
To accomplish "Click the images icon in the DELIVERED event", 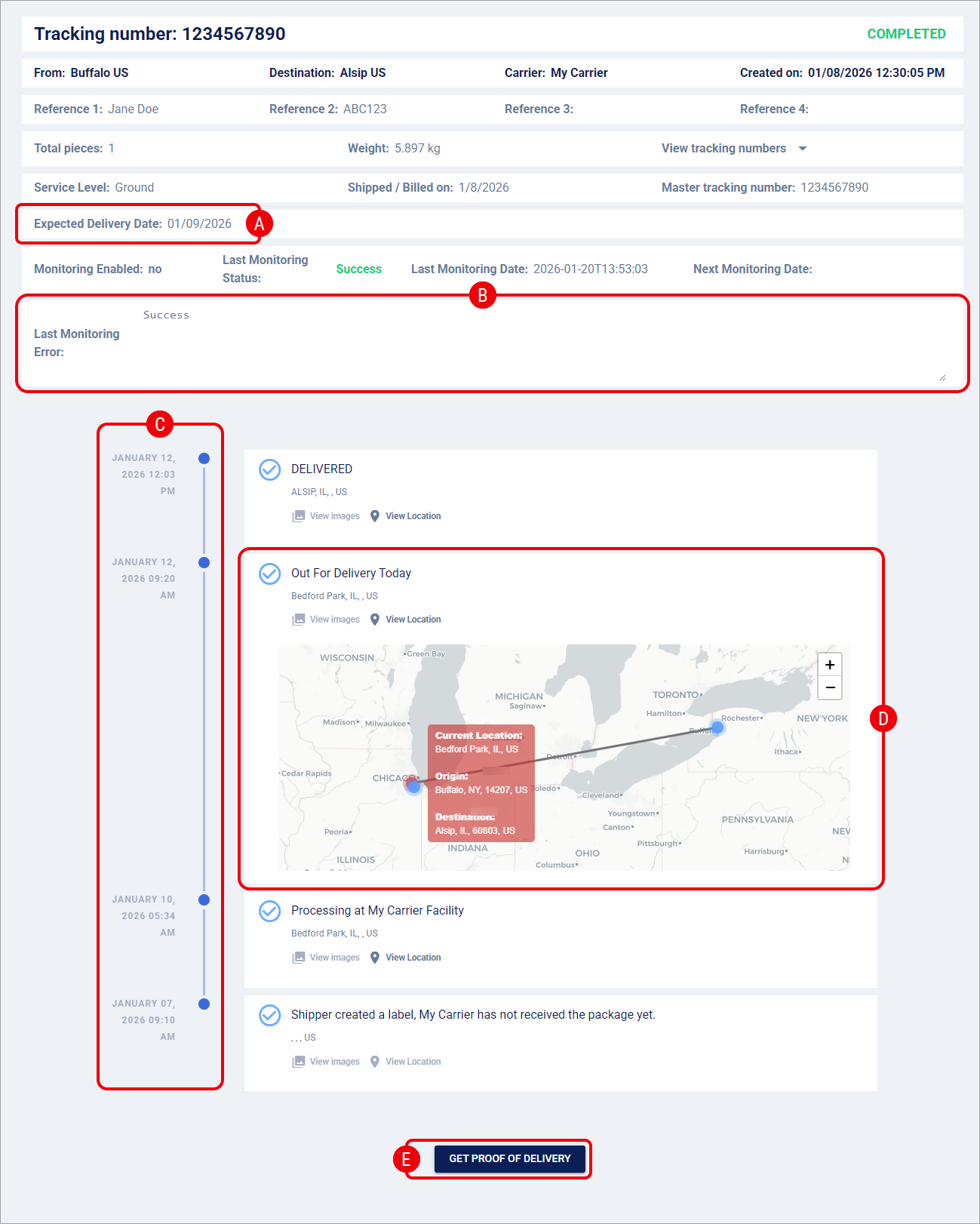I will coord(299,516).
